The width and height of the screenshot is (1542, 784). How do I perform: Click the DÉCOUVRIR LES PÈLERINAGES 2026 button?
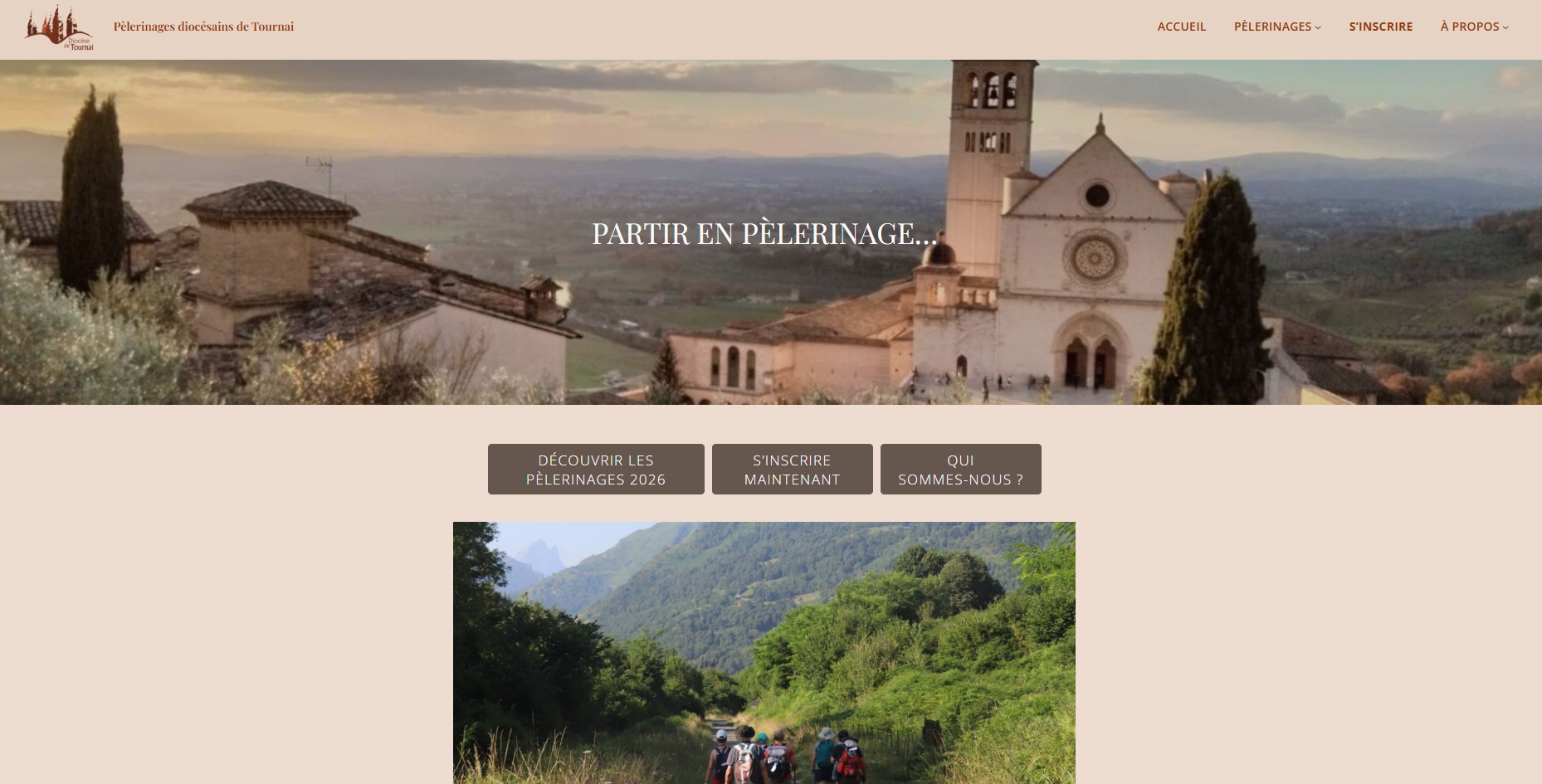596,470
